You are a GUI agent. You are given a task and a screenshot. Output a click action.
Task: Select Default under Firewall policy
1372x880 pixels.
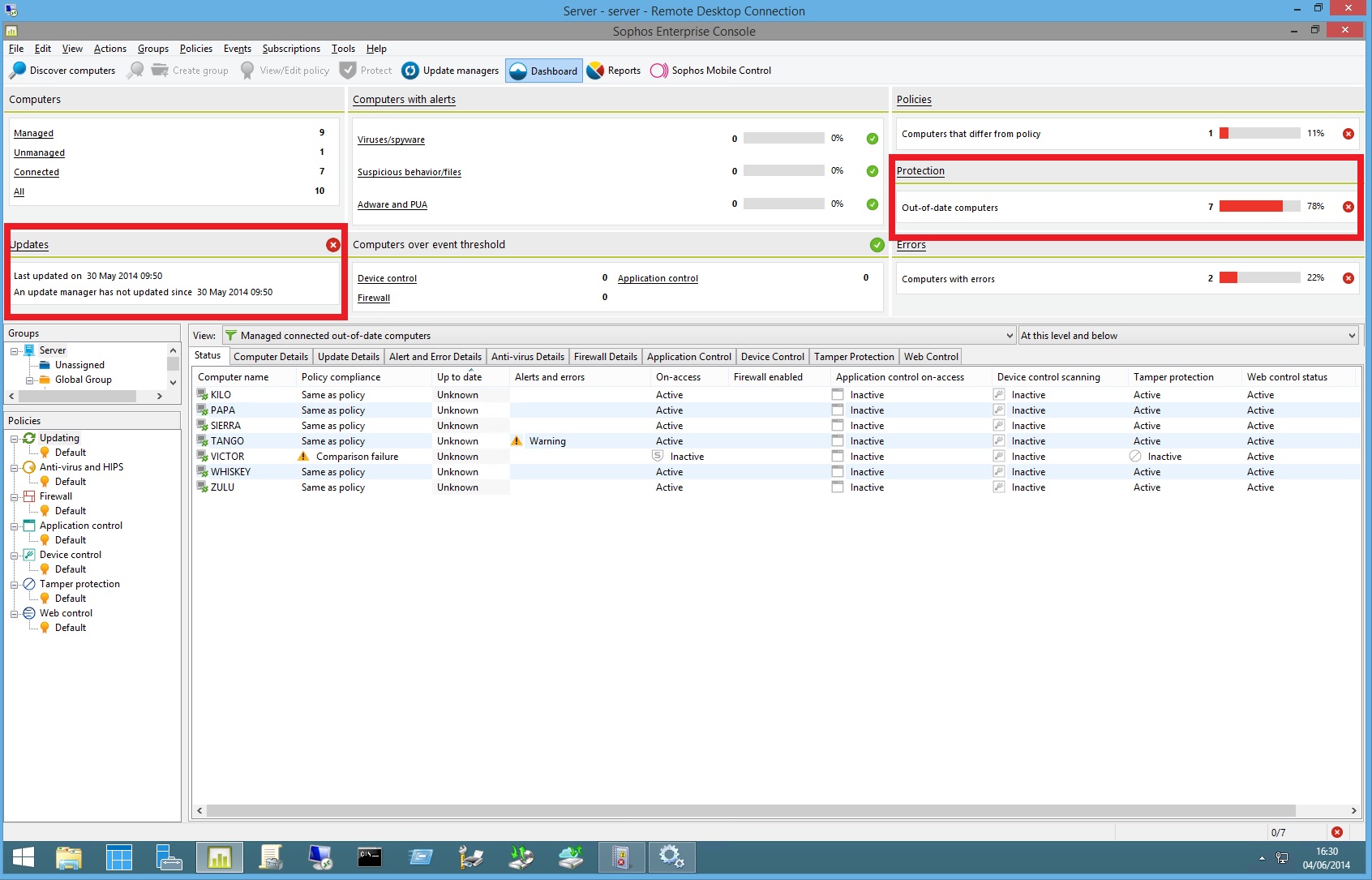[71, 511]
